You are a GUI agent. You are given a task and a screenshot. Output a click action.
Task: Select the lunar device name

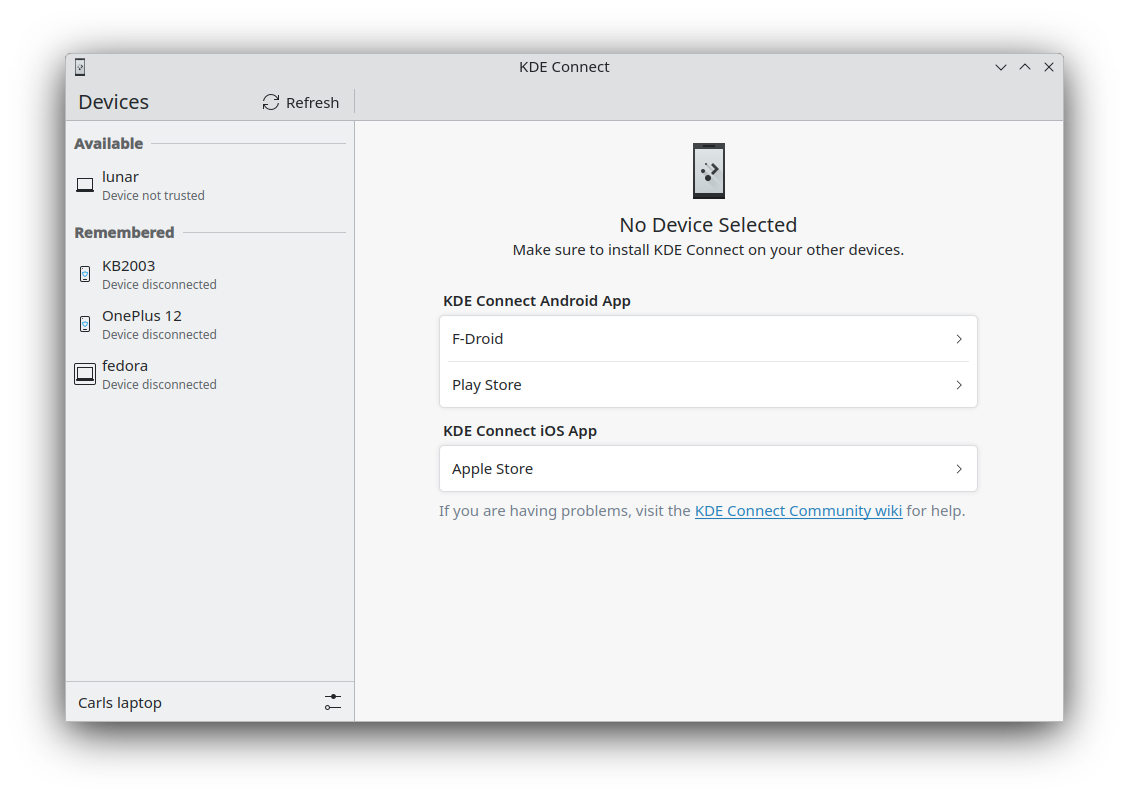120,176
